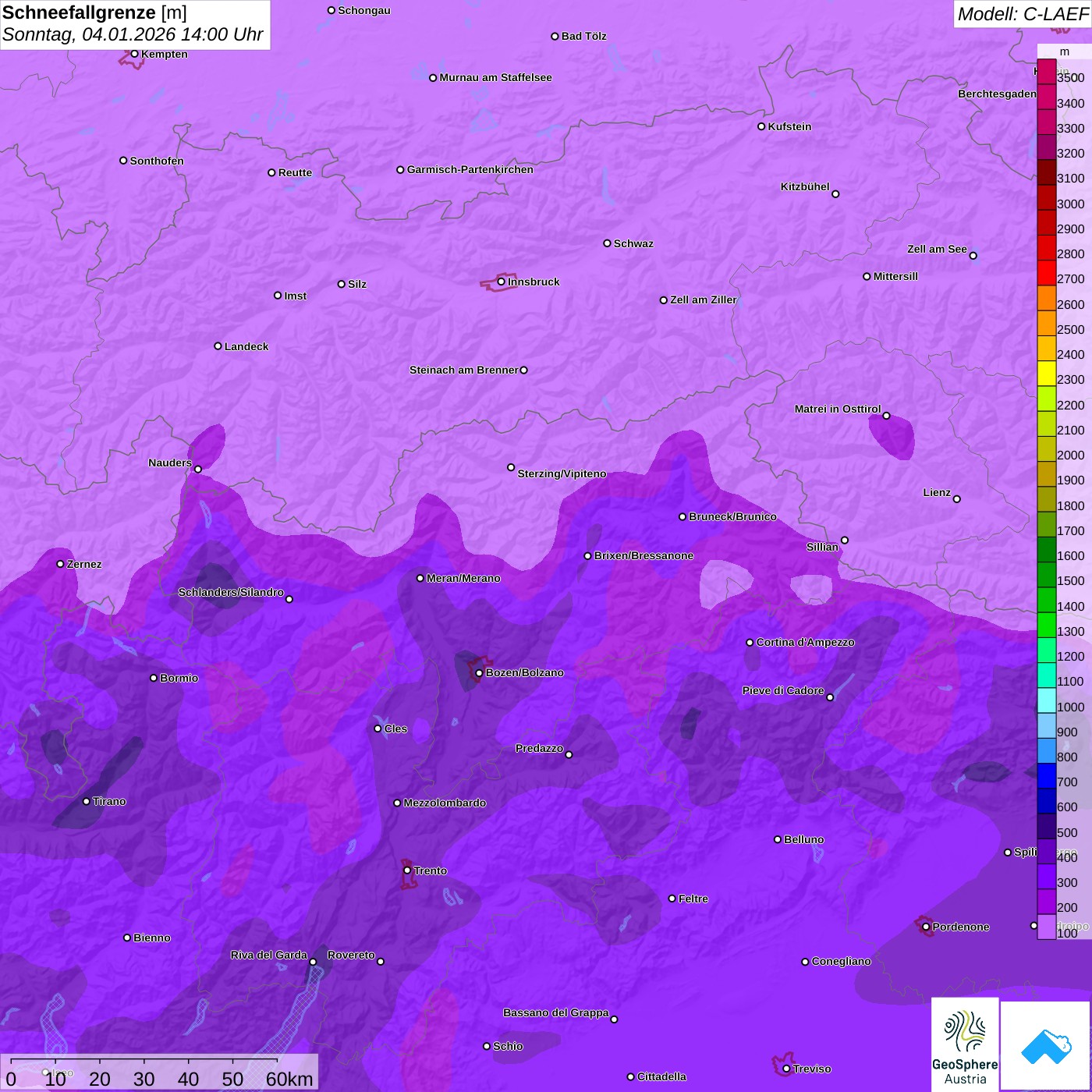Screen dimensions: 1092x1092
Task: Click the 'Bassano del Grappa' label
Action: [556, 1012]
